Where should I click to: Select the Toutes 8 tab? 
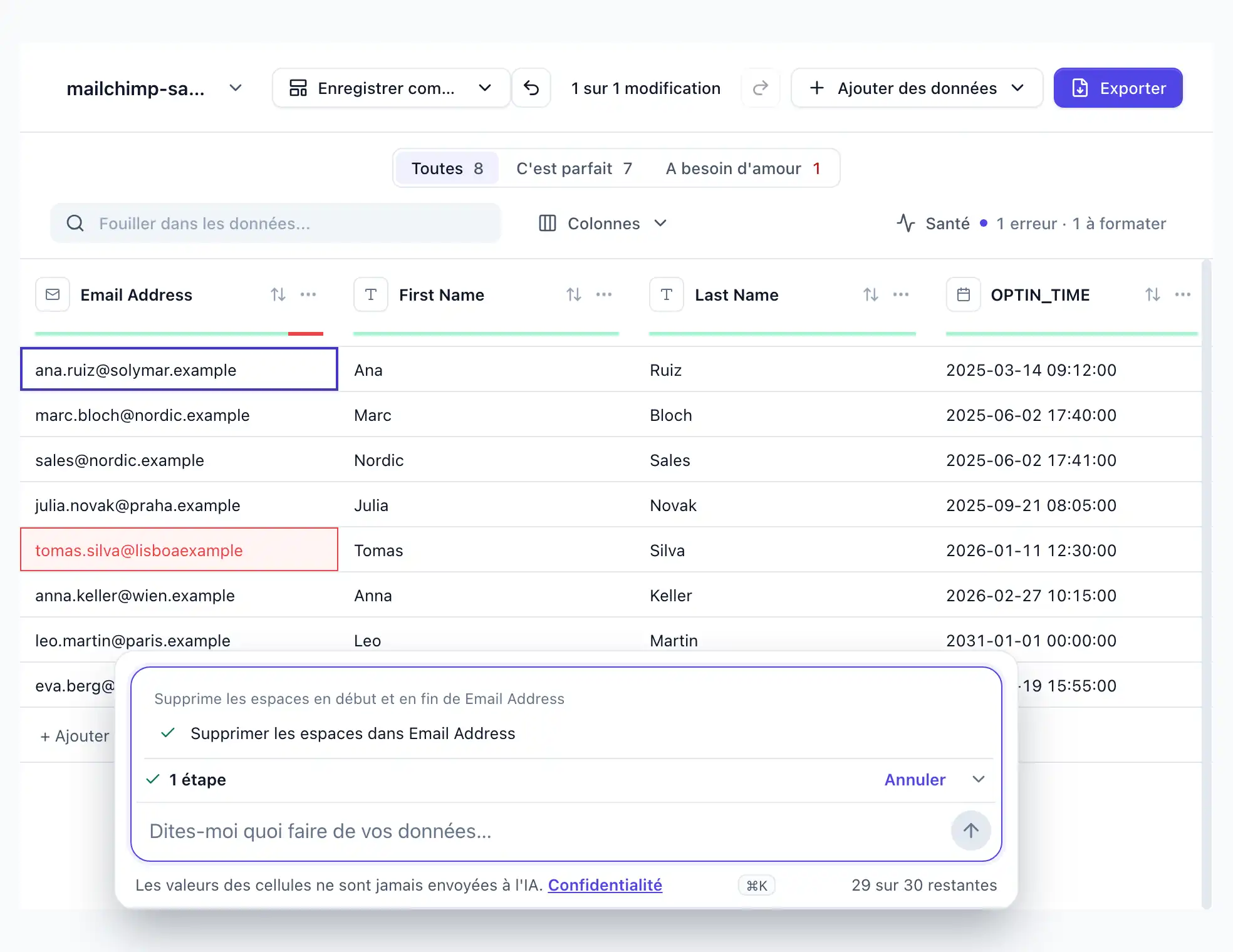point(447,168)
